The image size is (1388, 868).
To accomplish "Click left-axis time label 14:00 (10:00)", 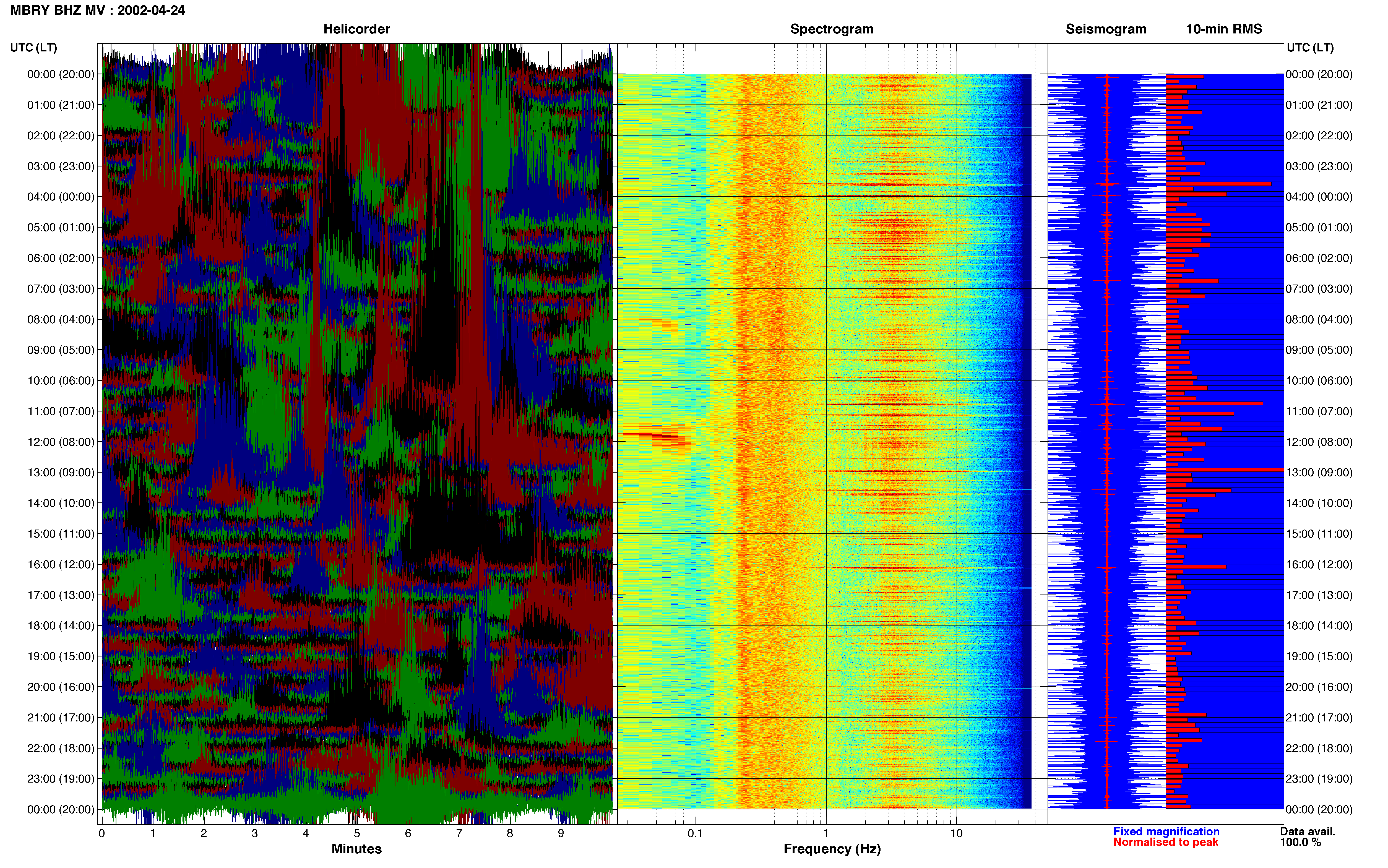I will (61, 504).
